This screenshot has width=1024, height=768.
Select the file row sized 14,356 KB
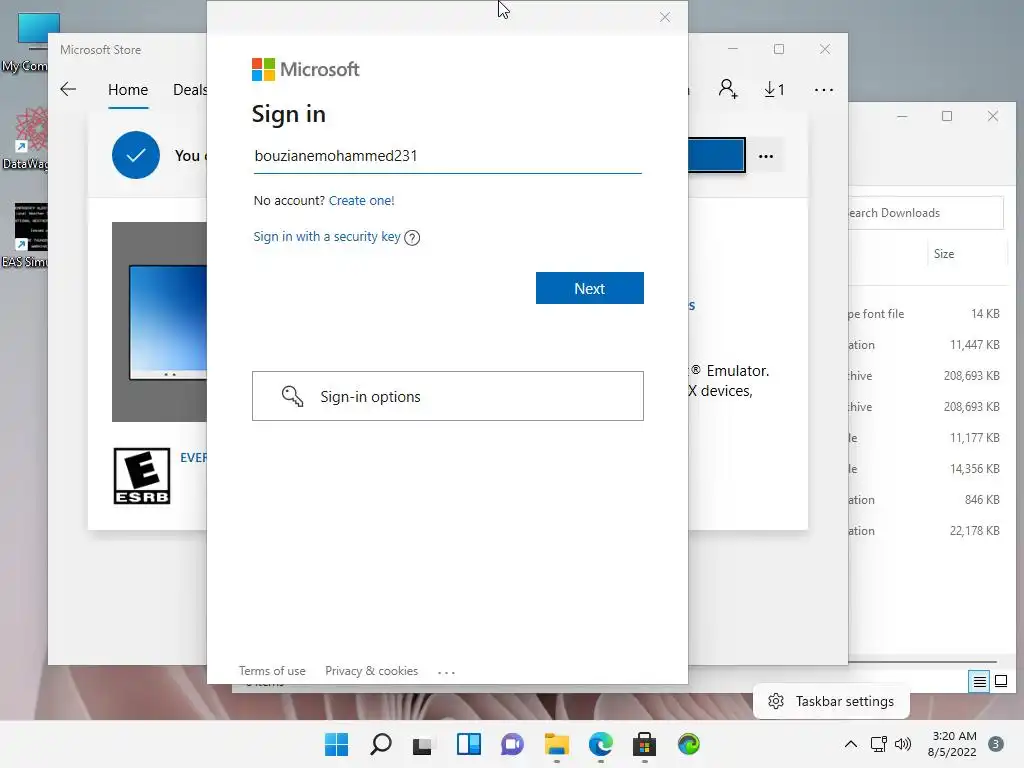coord(927,469)
